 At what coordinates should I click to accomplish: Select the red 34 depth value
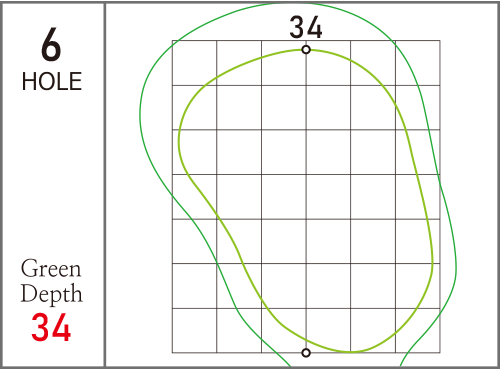(x=51, y=327)
